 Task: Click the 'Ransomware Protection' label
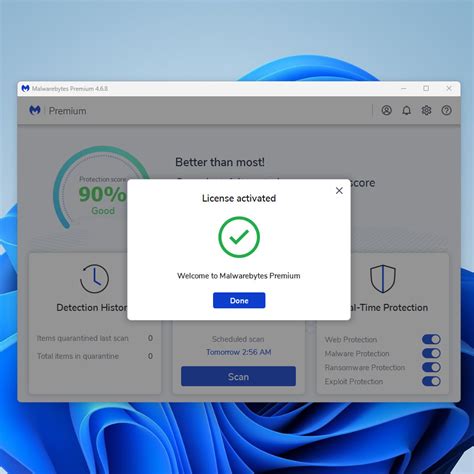click(x=365, y=367)
